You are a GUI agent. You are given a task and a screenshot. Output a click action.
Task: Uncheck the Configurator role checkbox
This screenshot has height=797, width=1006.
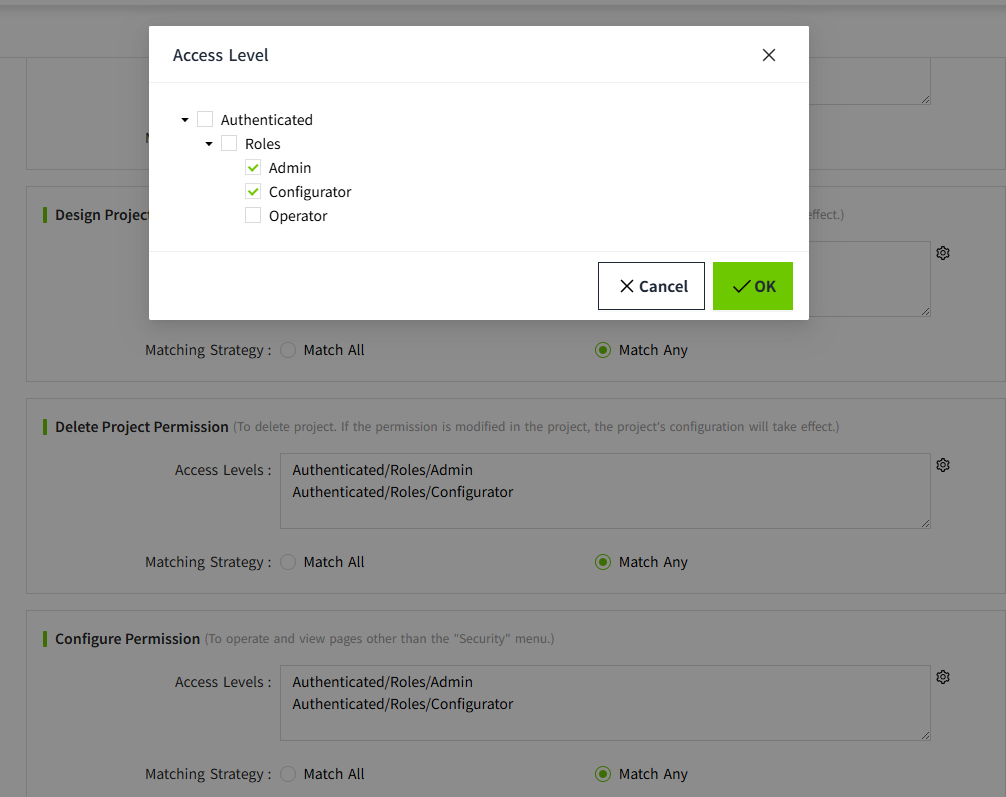(253, 192)
